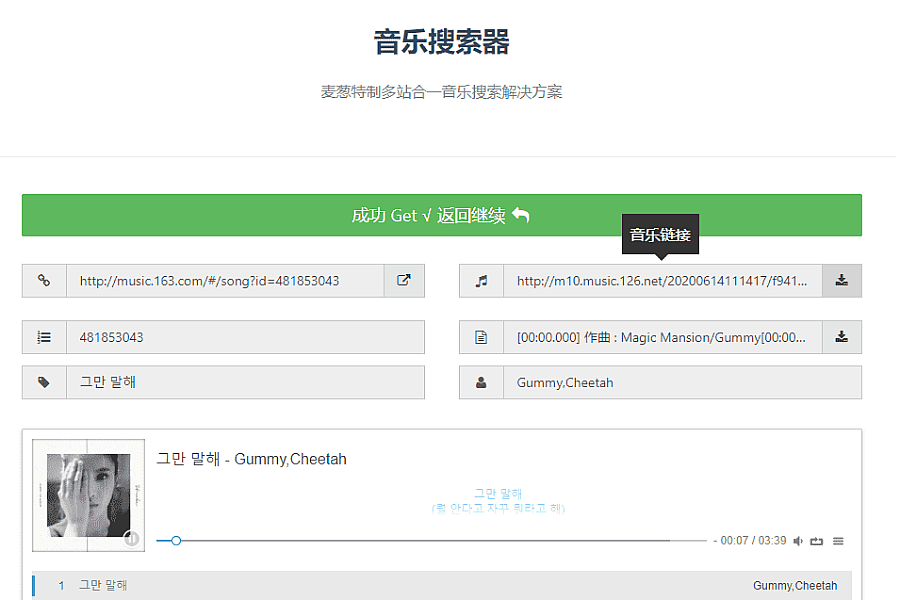Download the lyrics text file
This screenshot has height=600, width=900.
pos(841,337)
